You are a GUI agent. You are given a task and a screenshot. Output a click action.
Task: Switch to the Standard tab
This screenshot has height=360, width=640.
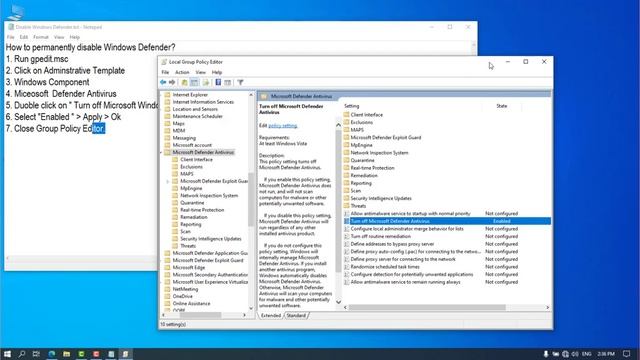click(x=296, y=316)
